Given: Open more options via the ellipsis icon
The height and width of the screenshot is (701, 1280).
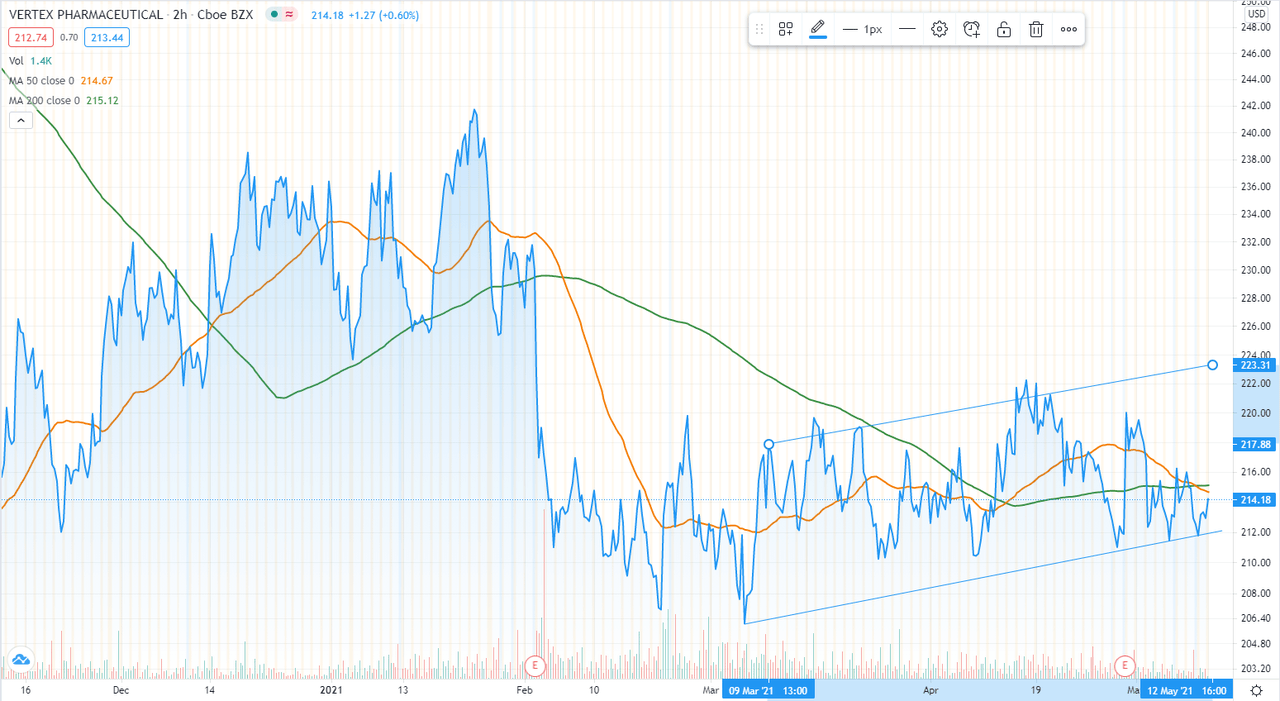Looking at the screenshot, I should click(x=1068, y=29).
